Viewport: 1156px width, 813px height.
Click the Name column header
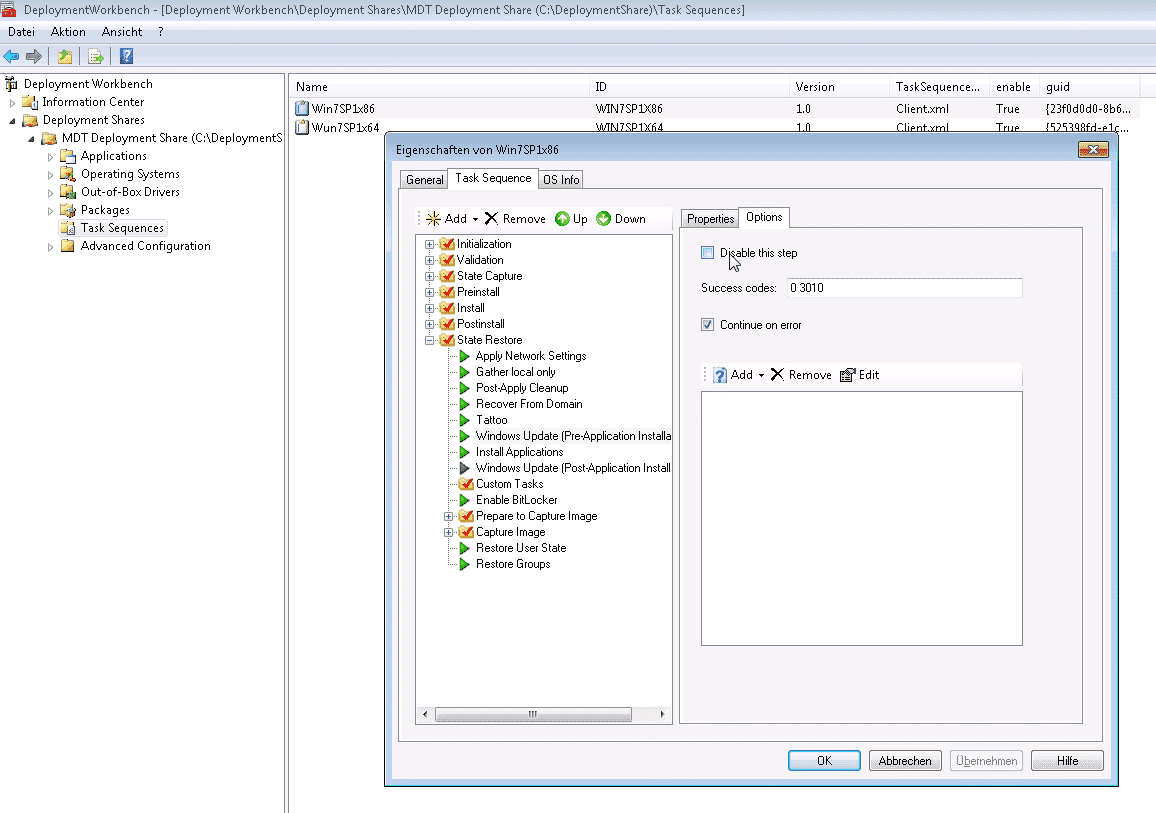tap(440, 87)
